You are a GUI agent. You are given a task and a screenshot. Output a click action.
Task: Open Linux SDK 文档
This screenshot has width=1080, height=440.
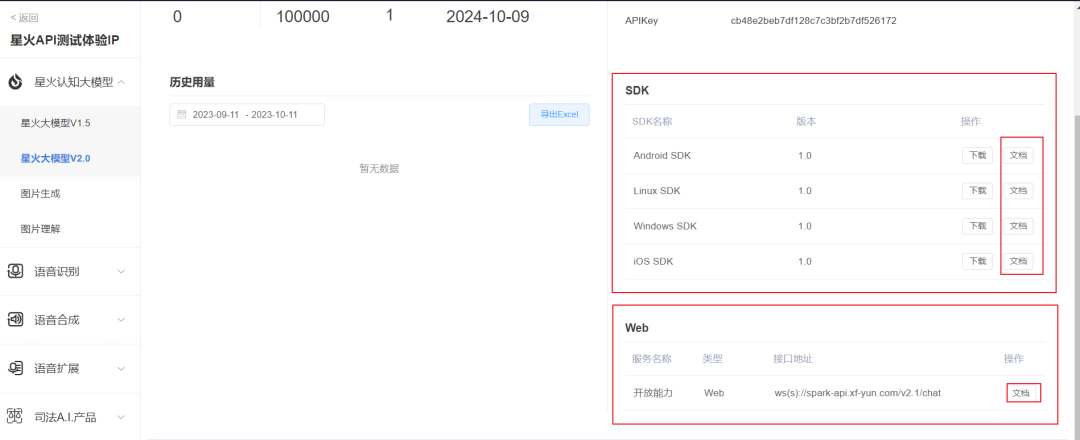tap(1018, 191)
